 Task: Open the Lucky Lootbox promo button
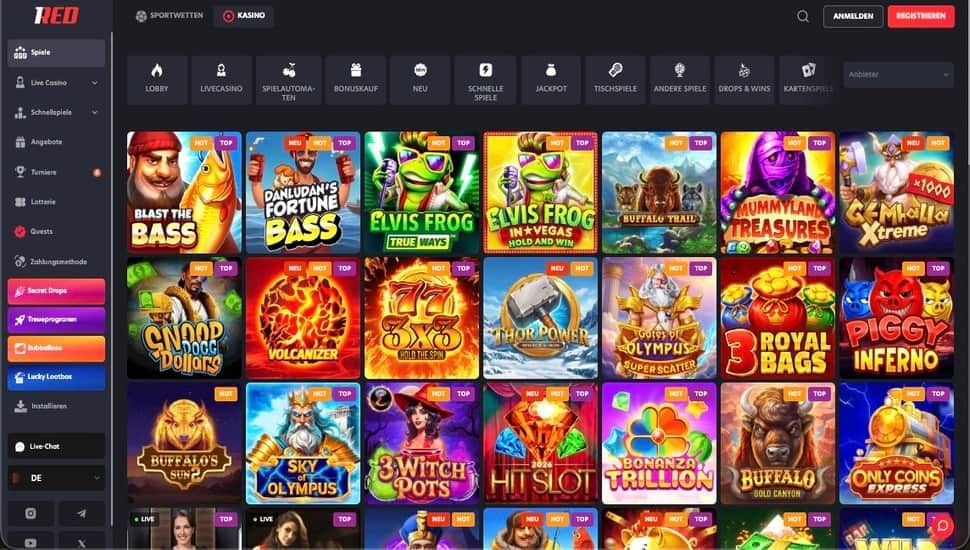click(56, 377)
